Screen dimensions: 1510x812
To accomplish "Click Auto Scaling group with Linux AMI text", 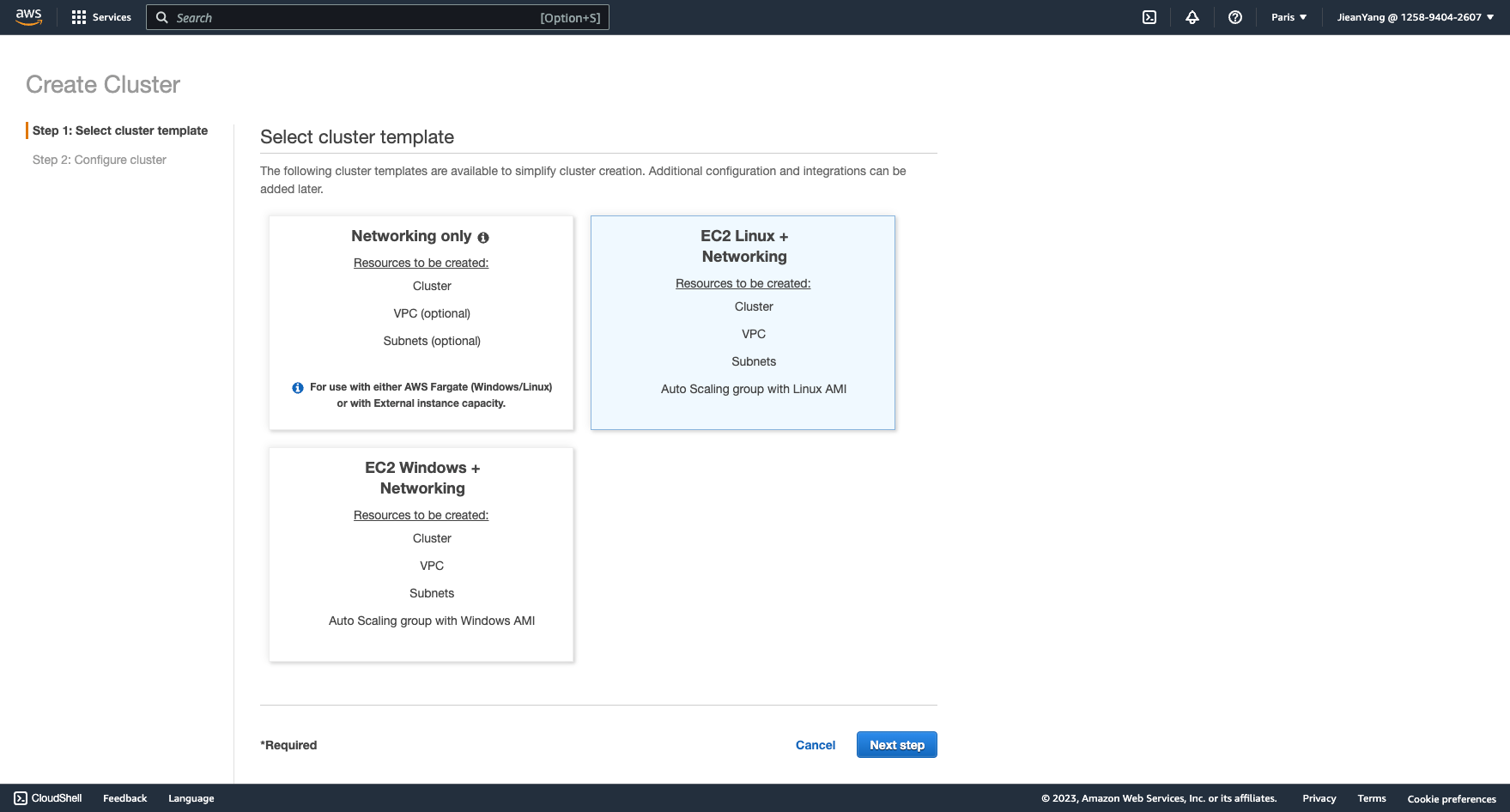I will (754, 389).
